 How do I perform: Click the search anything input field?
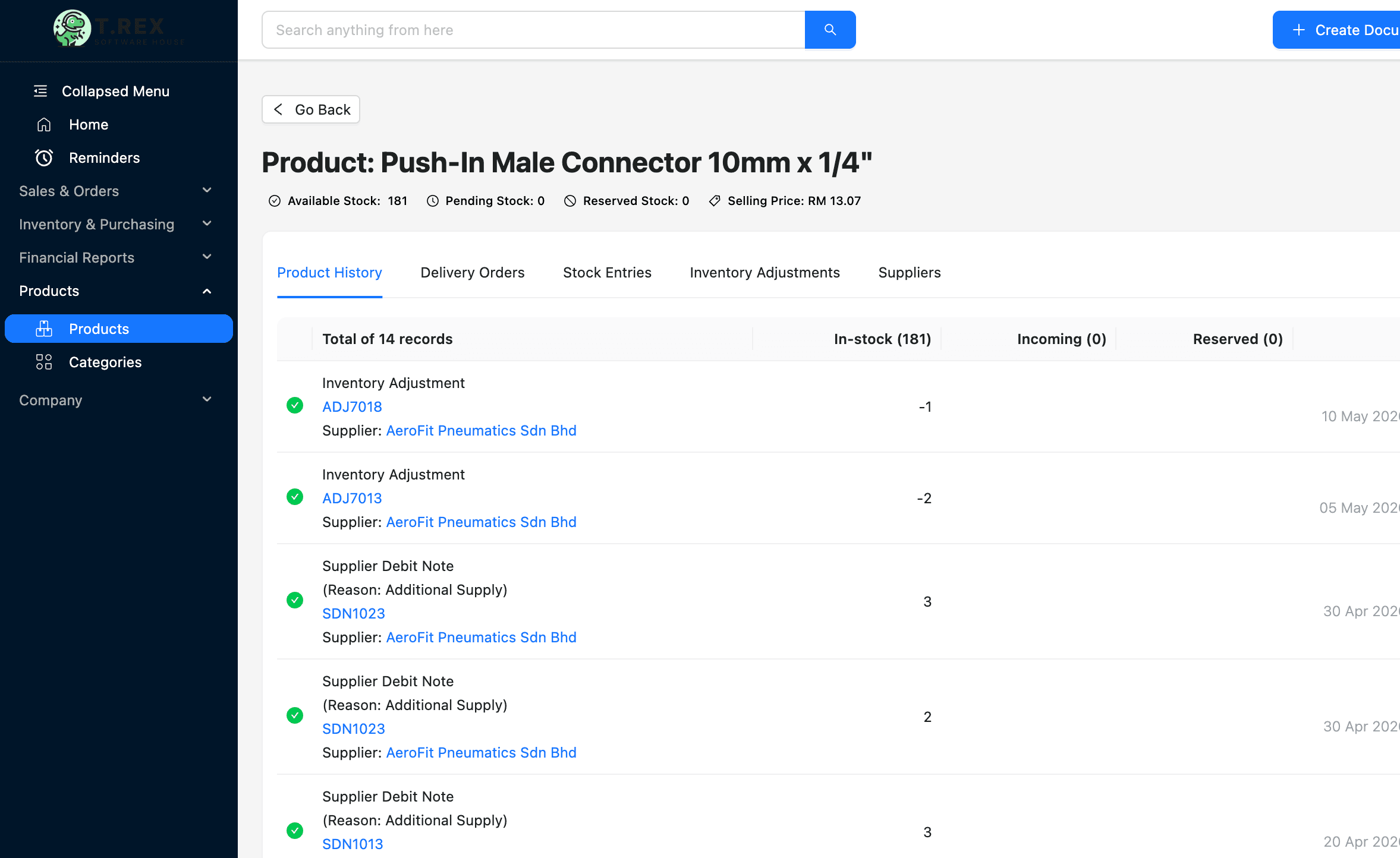tap(533, 30)
